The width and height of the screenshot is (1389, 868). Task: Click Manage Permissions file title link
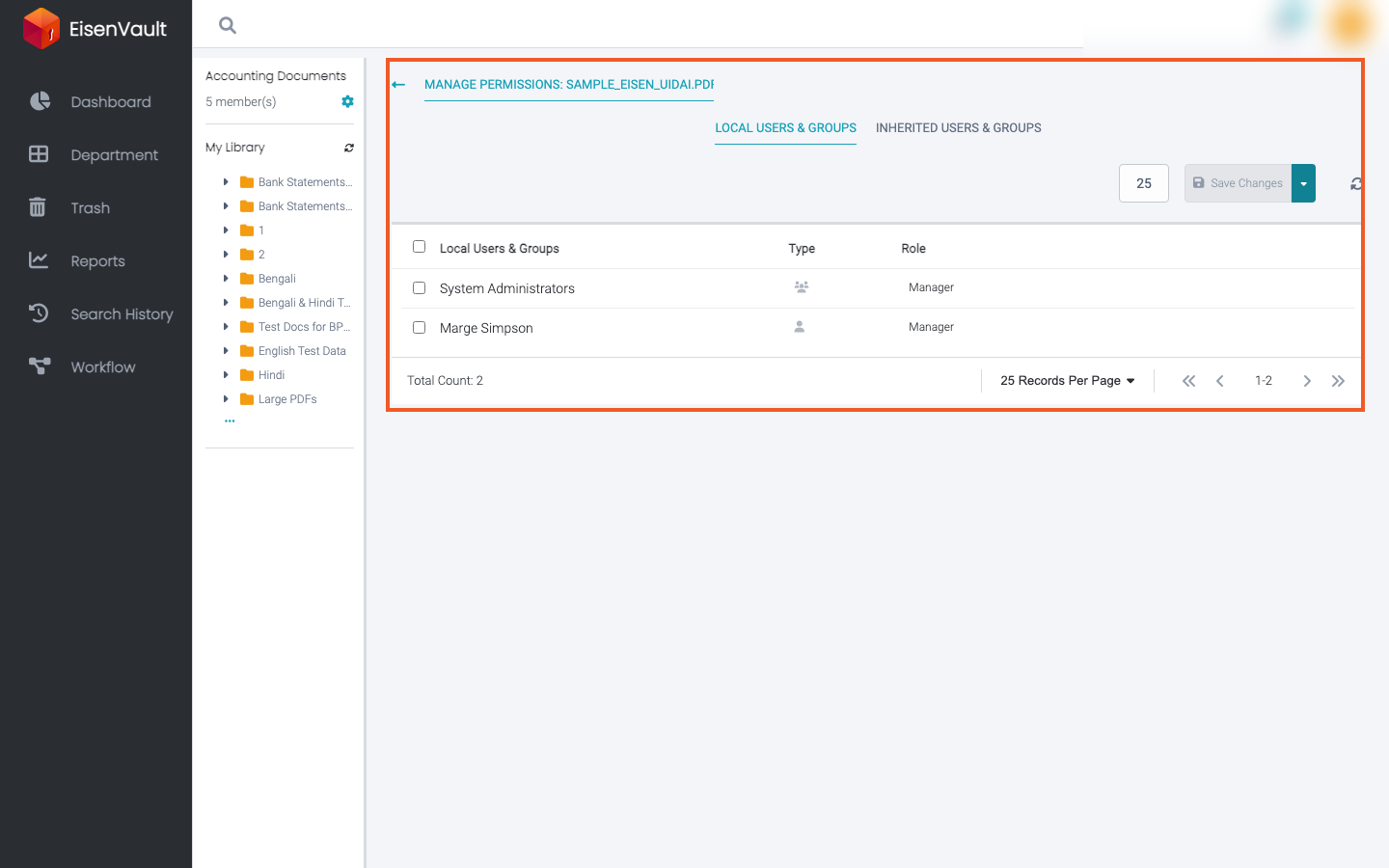[x=569, y=85]
